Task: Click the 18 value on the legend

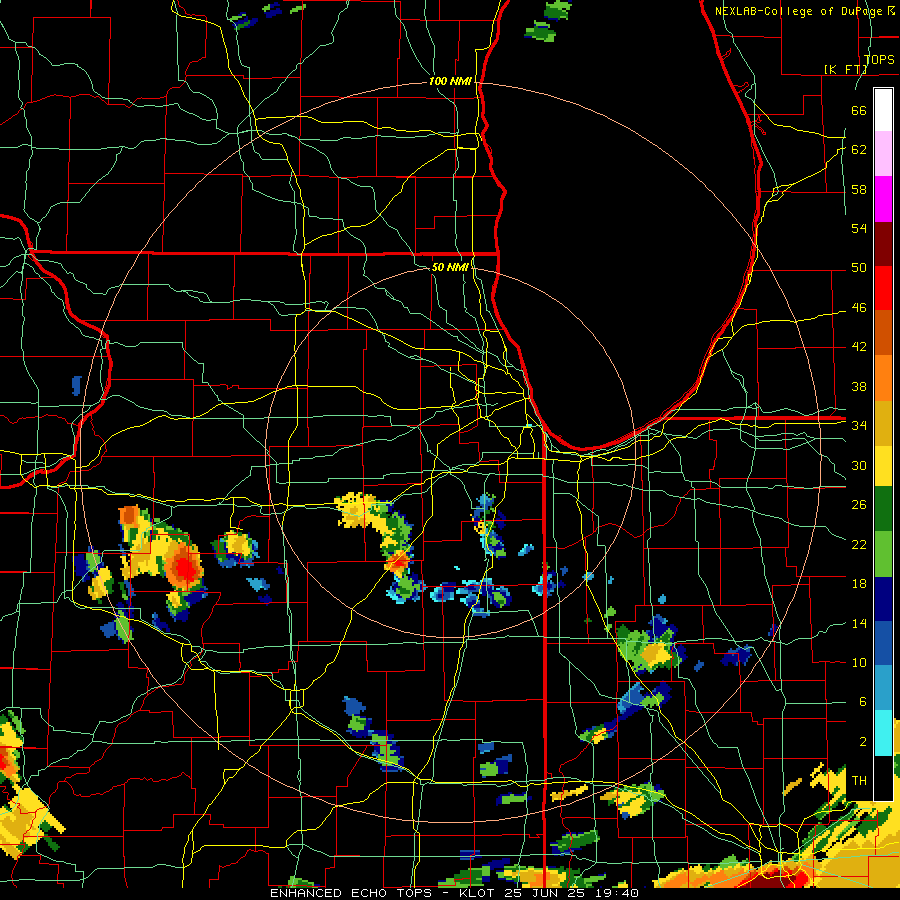Action: [x=859, y=584]
